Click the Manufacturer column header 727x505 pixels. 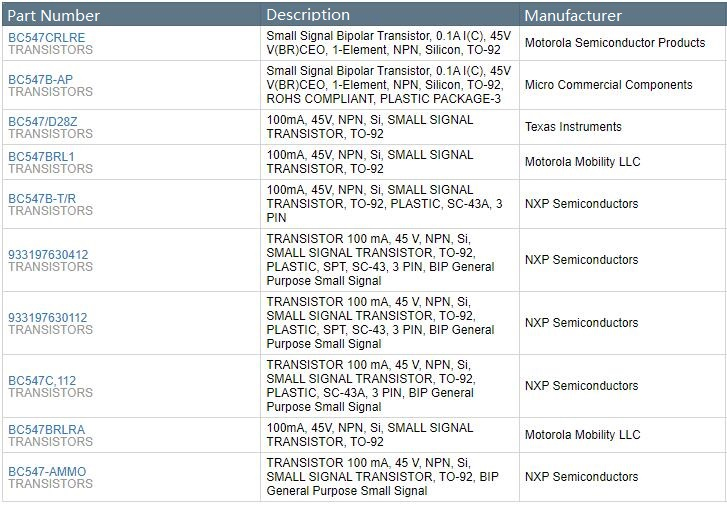click(573, 15)
